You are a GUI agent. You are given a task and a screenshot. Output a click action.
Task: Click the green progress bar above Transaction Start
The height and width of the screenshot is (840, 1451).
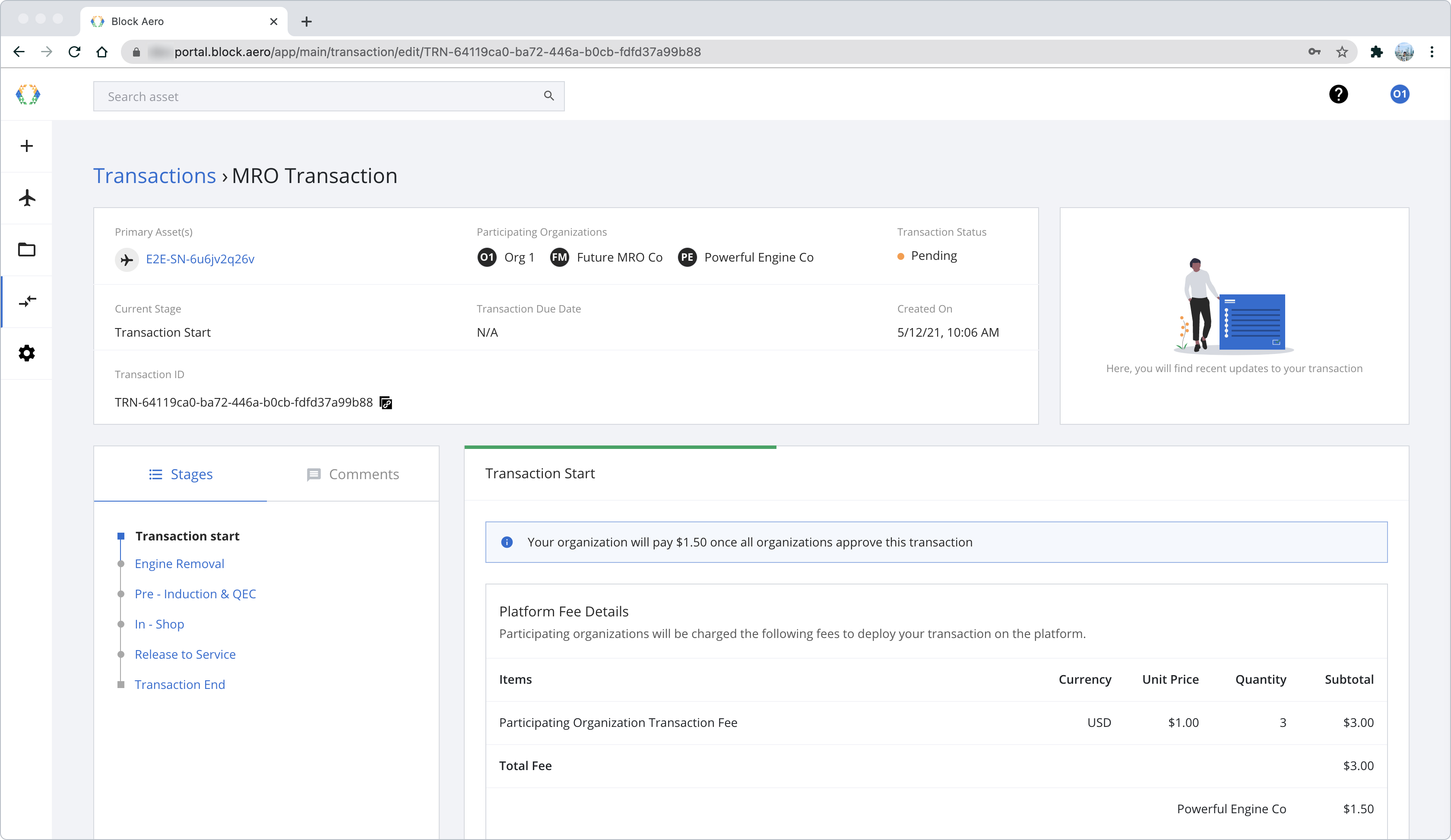(x=620, y=447)
